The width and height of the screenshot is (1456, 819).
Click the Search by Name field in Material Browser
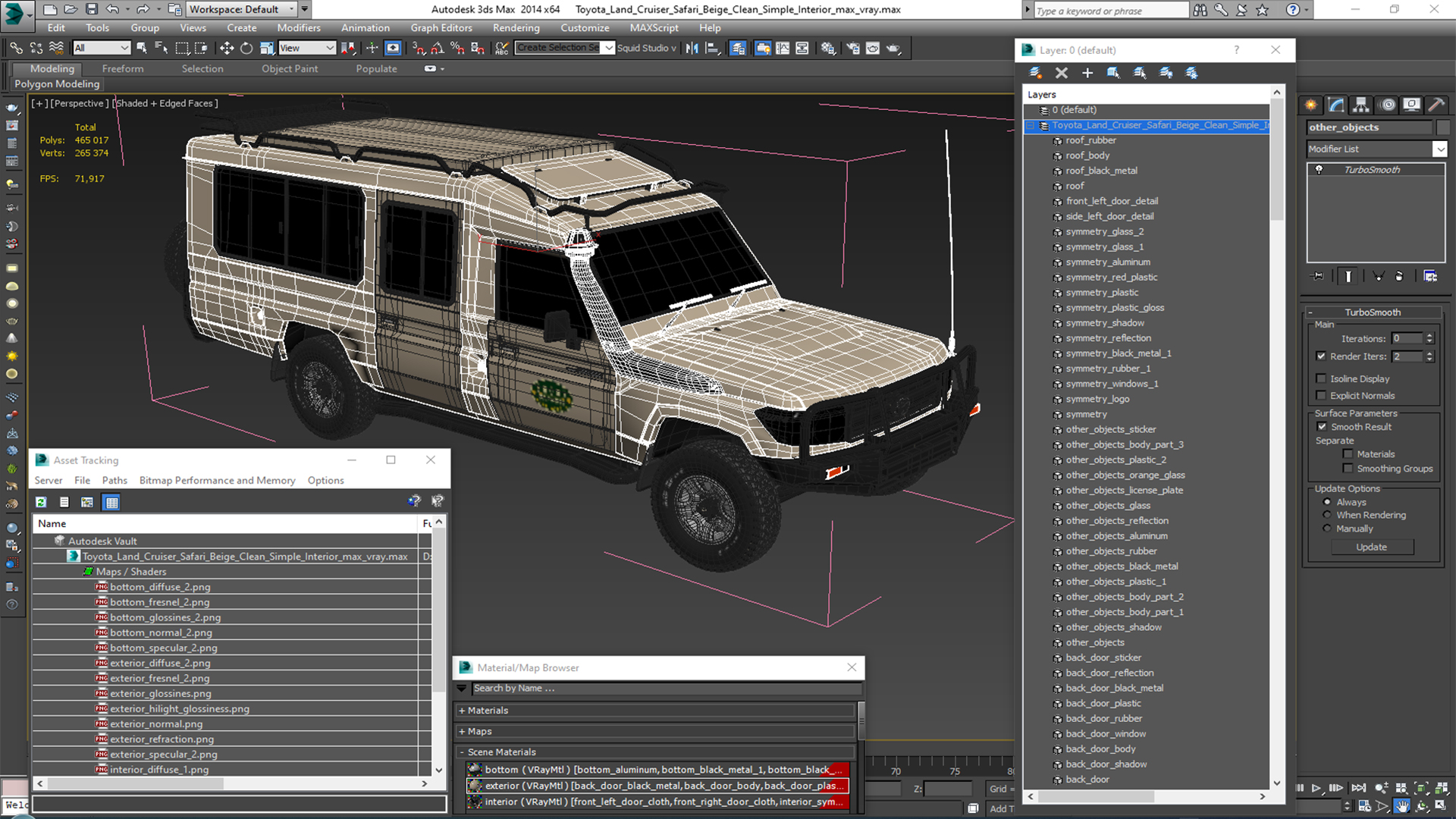point(667,689)
